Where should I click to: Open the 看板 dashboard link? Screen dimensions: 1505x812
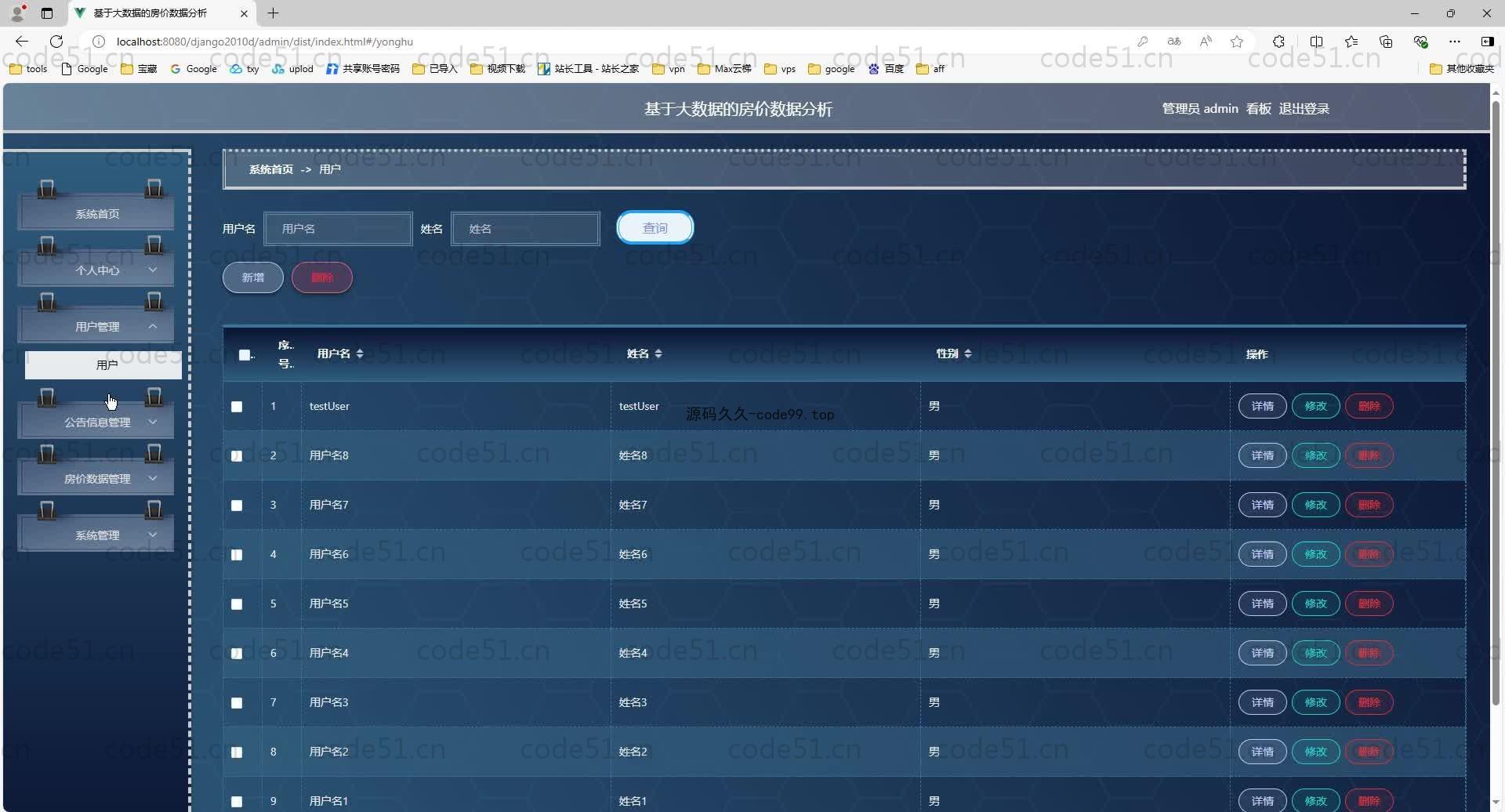pyautogui.click(x=1258, y=109)
